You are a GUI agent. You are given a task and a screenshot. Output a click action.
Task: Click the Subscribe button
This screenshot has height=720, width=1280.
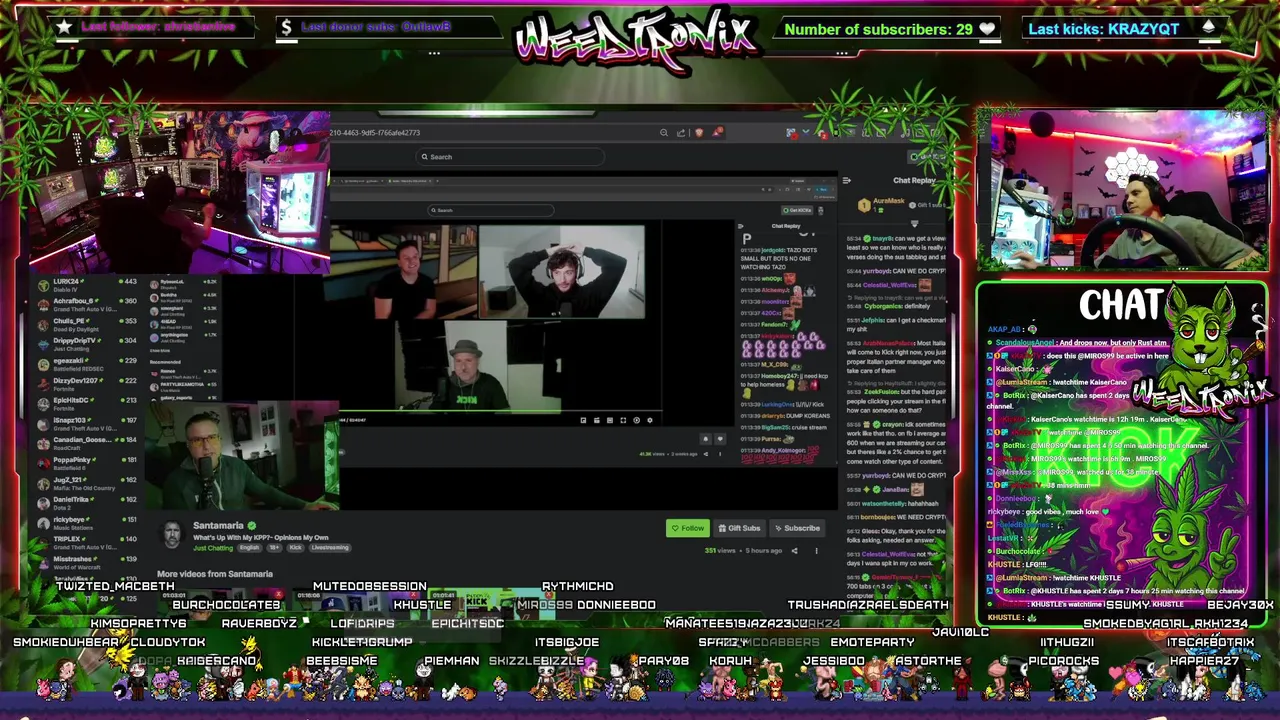(796, 528)
